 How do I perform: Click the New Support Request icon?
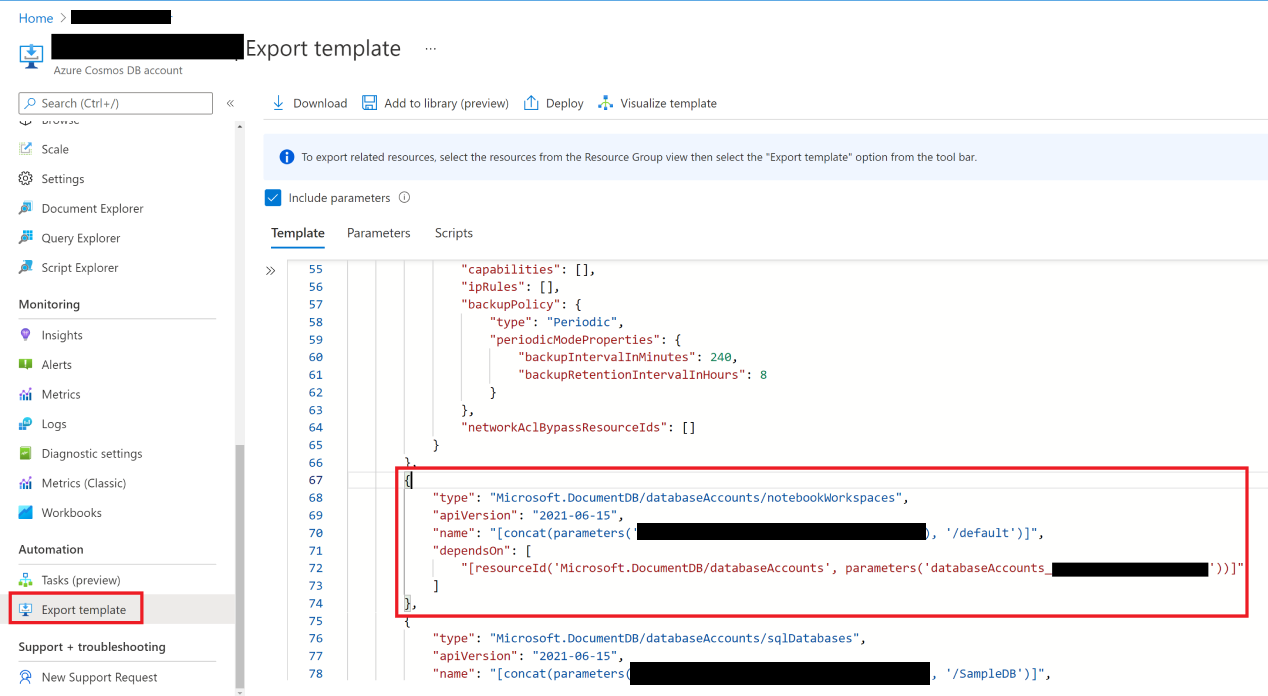(x=26, y=677)
